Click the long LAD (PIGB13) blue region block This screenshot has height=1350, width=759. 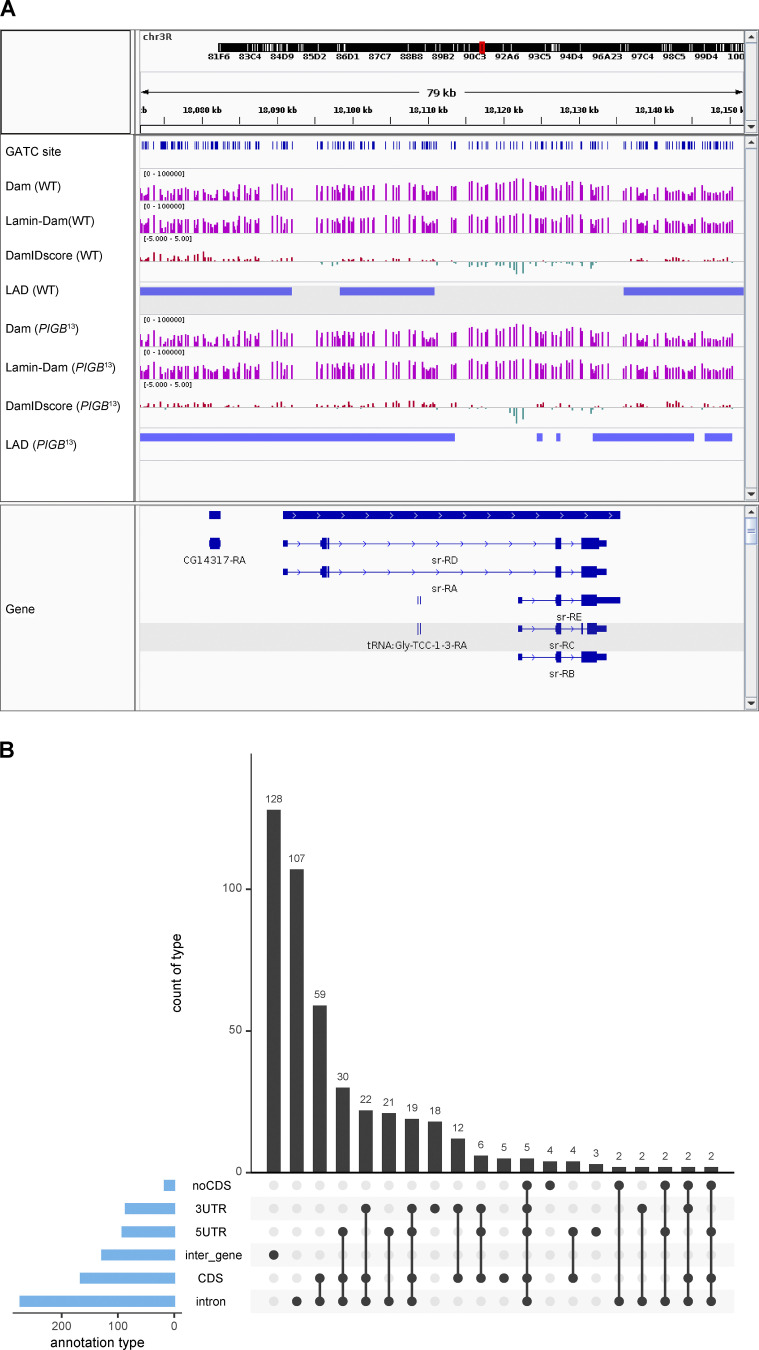pos(297,437)
